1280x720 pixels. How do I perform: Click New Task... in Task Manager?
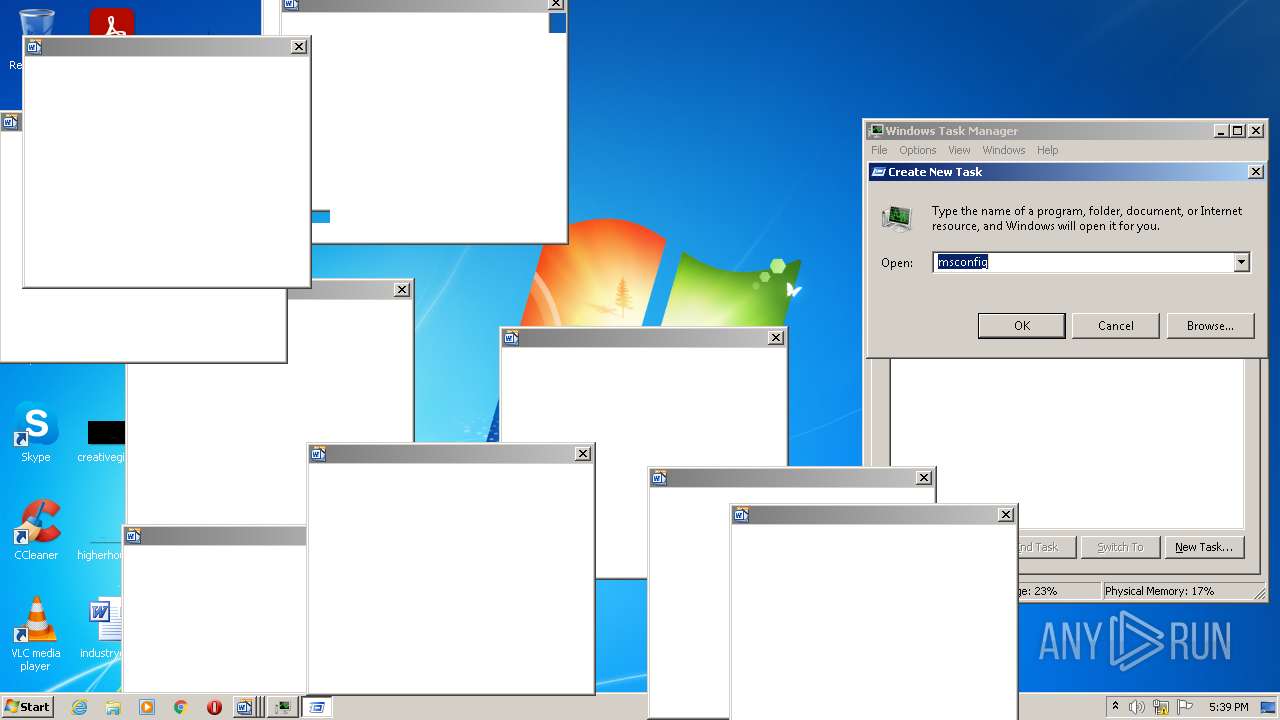[x=1203, y=547]
